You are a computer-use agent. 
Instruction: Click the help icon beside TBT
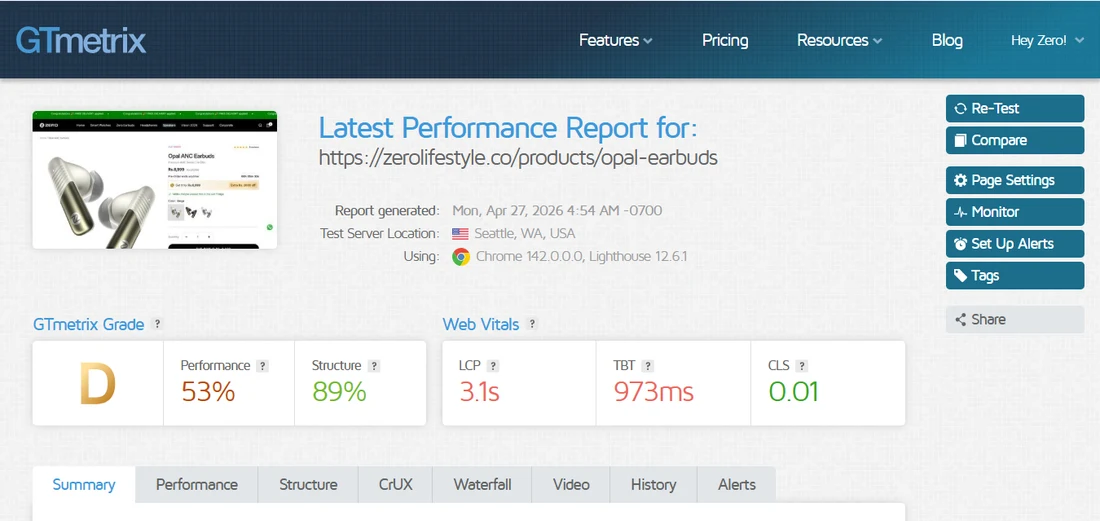click(x=648, y=366)
